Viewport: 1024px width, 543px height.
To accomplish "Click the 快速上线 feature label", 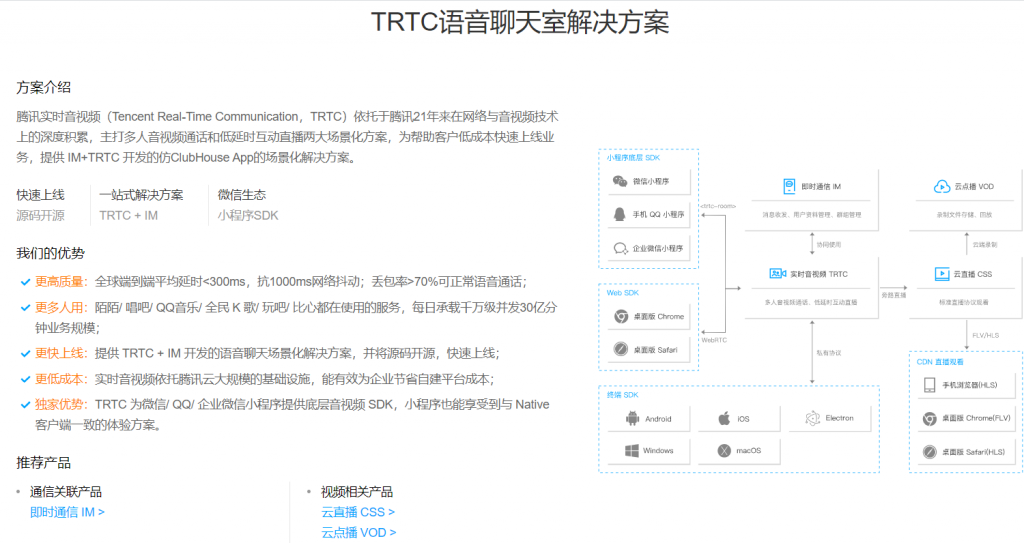I will (x=40, y=195).
